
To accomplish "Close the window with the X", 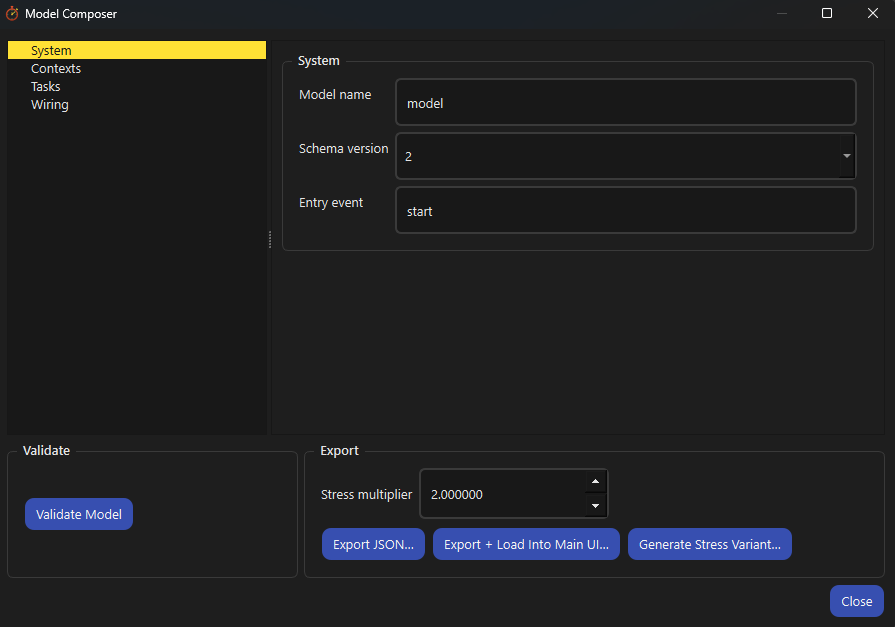I will [873, 13].
